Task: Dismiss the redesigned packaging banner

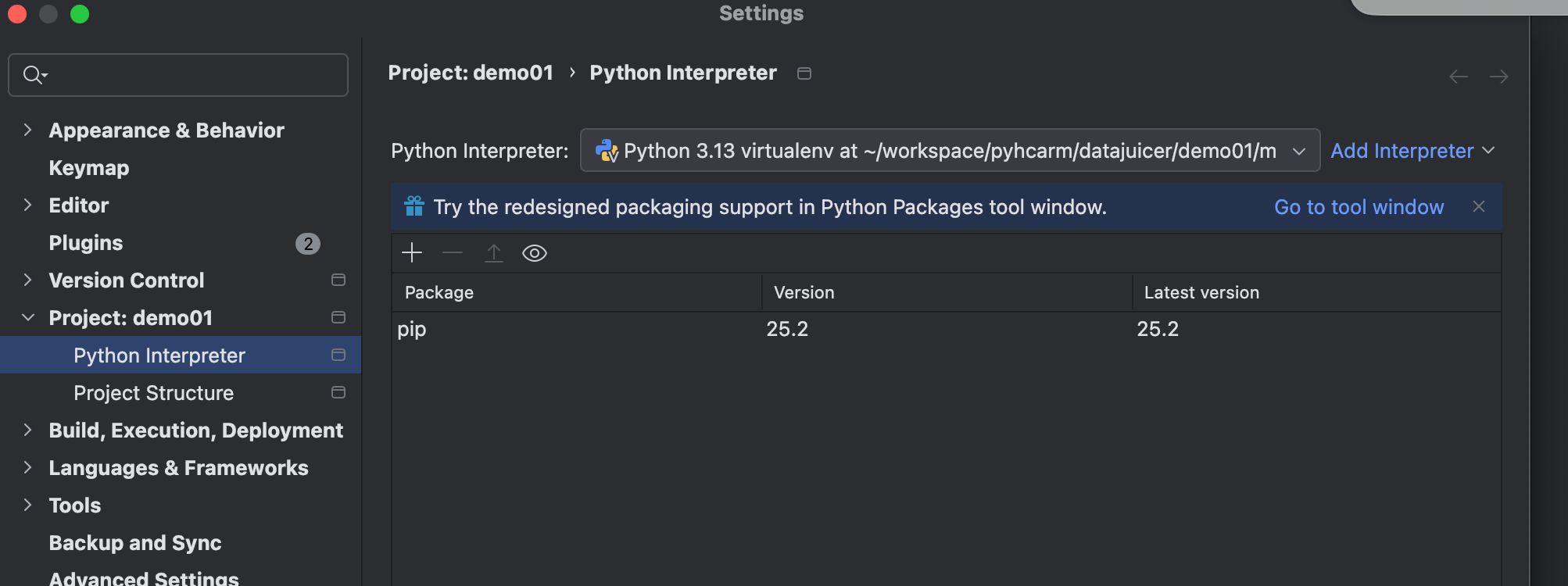Action: point(1478,206)
